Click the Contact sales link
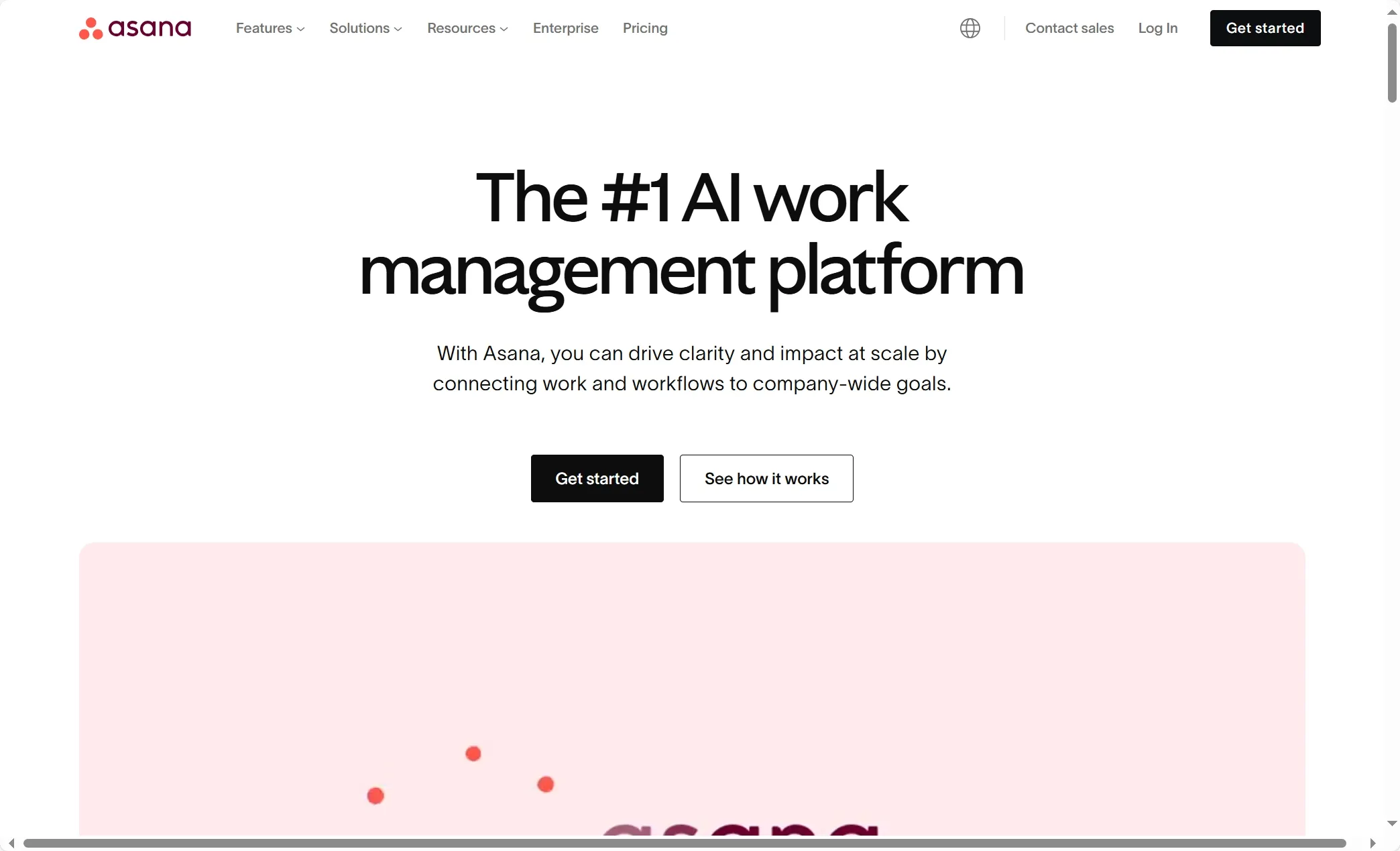 pos(1069,28)
